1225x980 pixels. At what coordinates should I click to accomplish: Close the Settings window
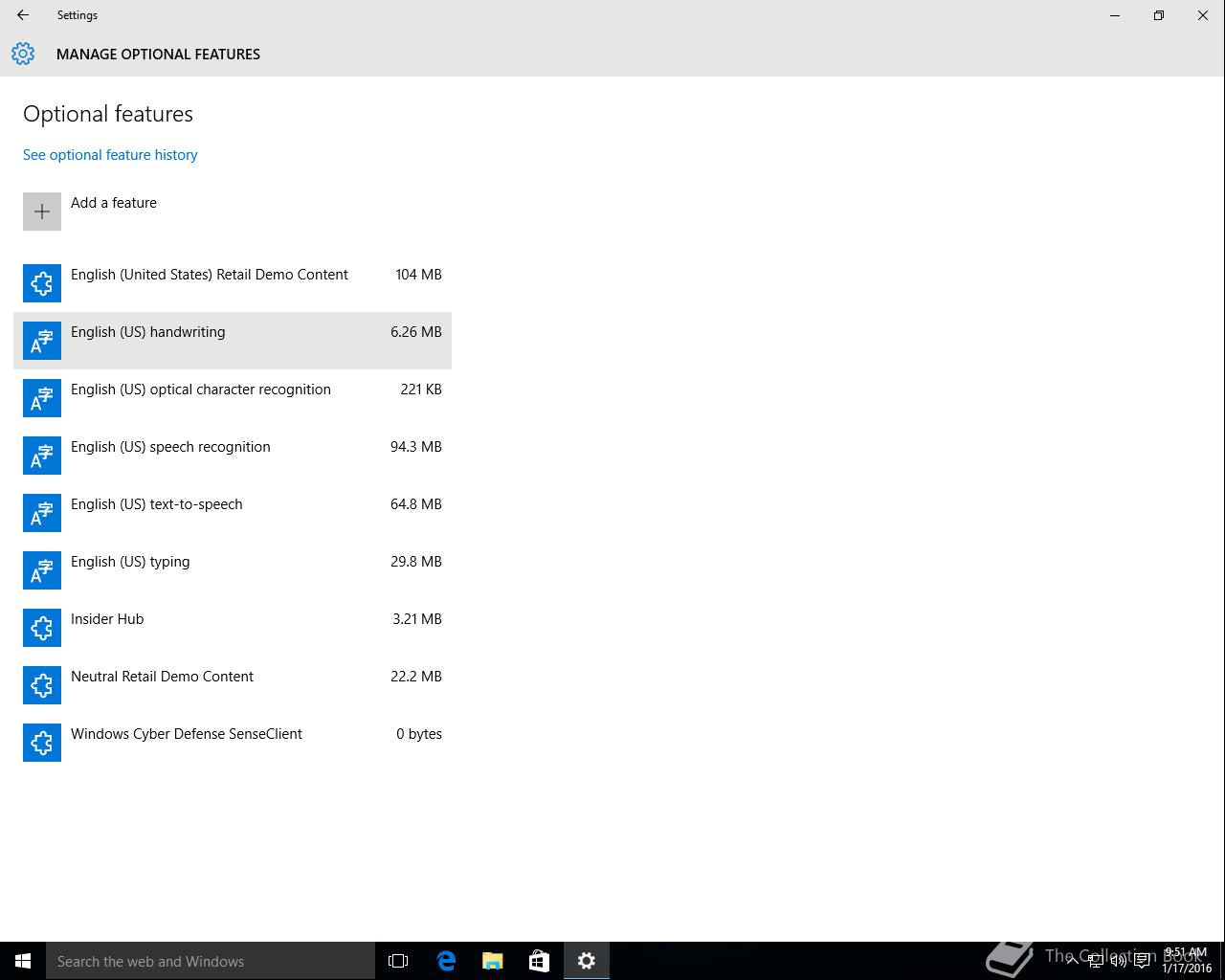(x=1203, y=15)
